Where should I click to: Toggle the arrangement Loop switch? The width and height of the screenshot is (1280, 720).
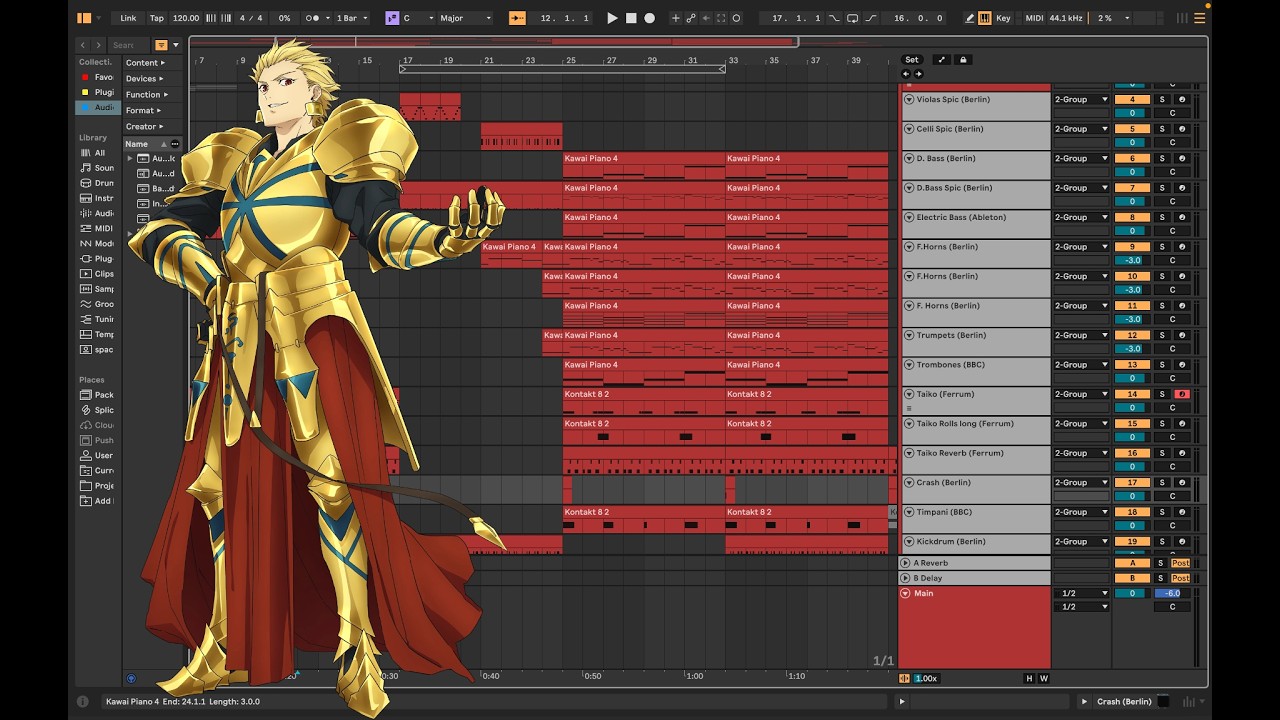853,18
